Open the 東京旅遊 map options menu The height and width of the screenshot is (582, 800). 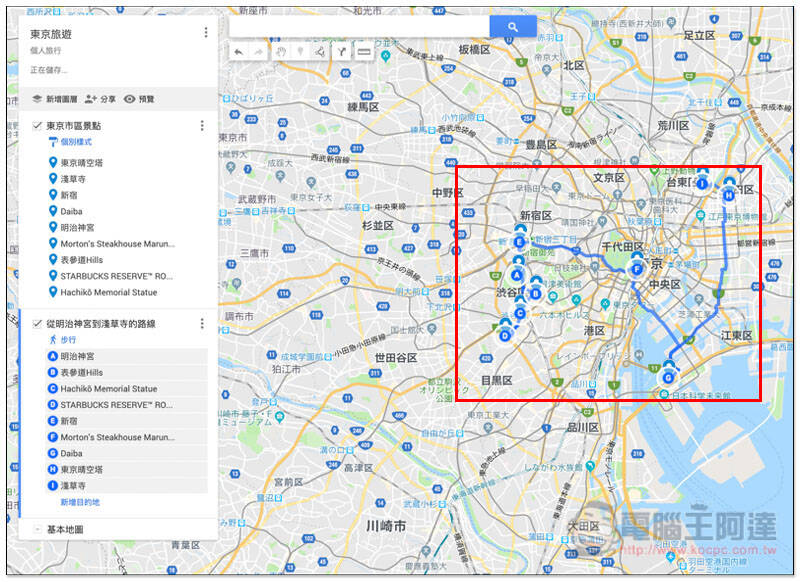tap(206, 33)
